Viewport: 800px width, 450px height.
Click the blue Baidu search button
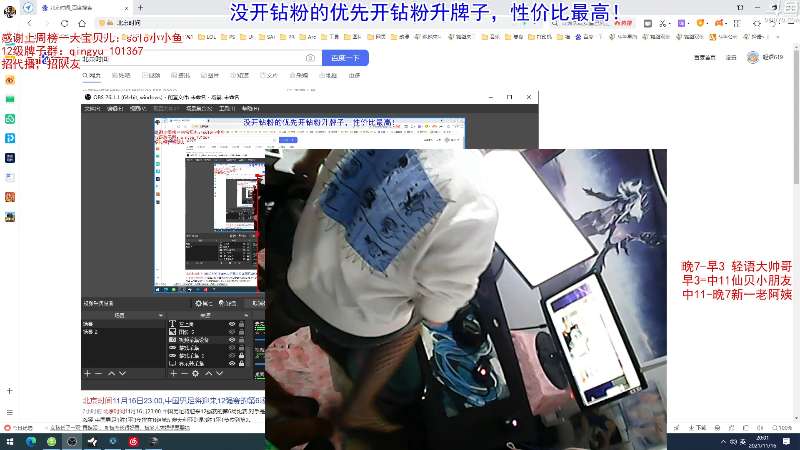click(x=345, y=58)
